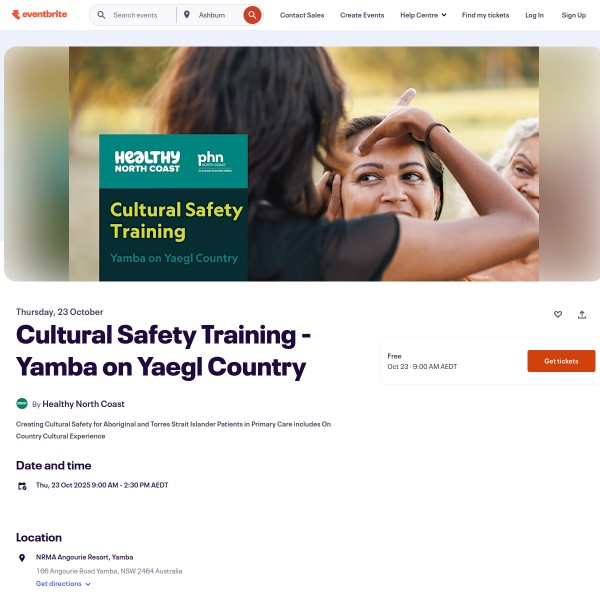Open Contact Sales menu item
Image resolution: width=600 pixels, height=600 pixels.
point(302,15)
